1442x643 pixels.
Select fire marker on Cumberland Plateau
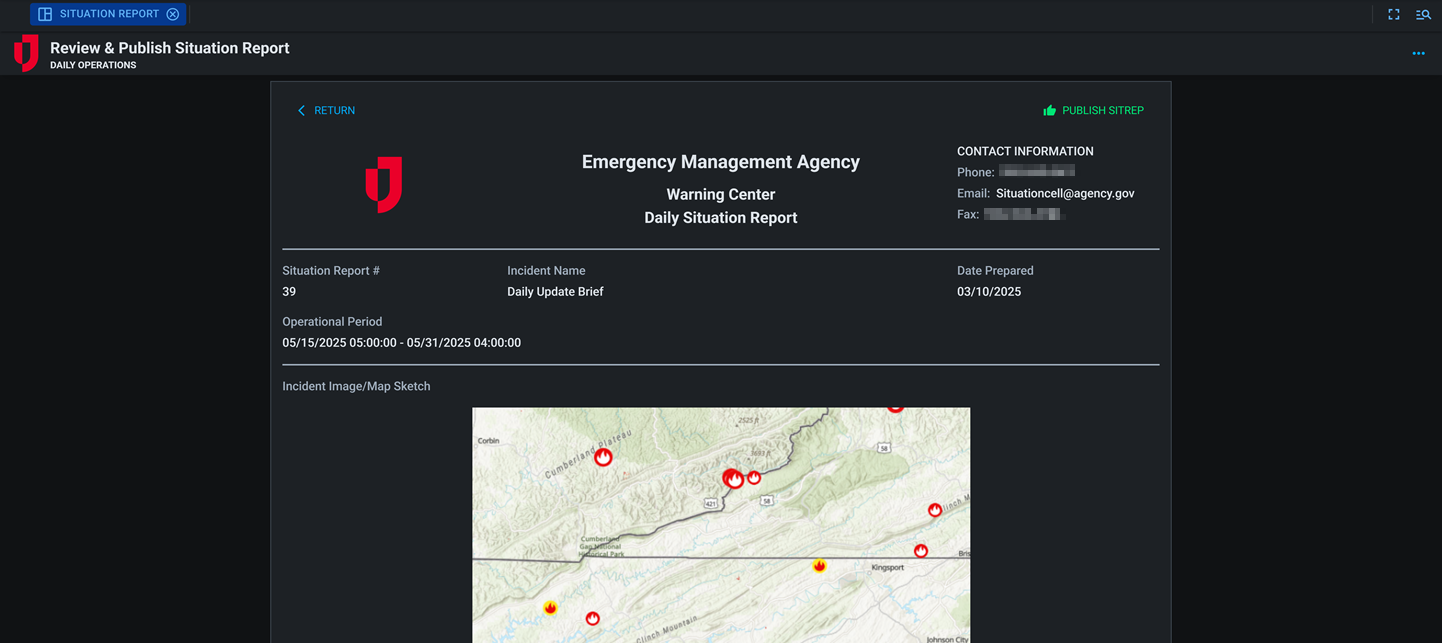click(x=603, y=457)
